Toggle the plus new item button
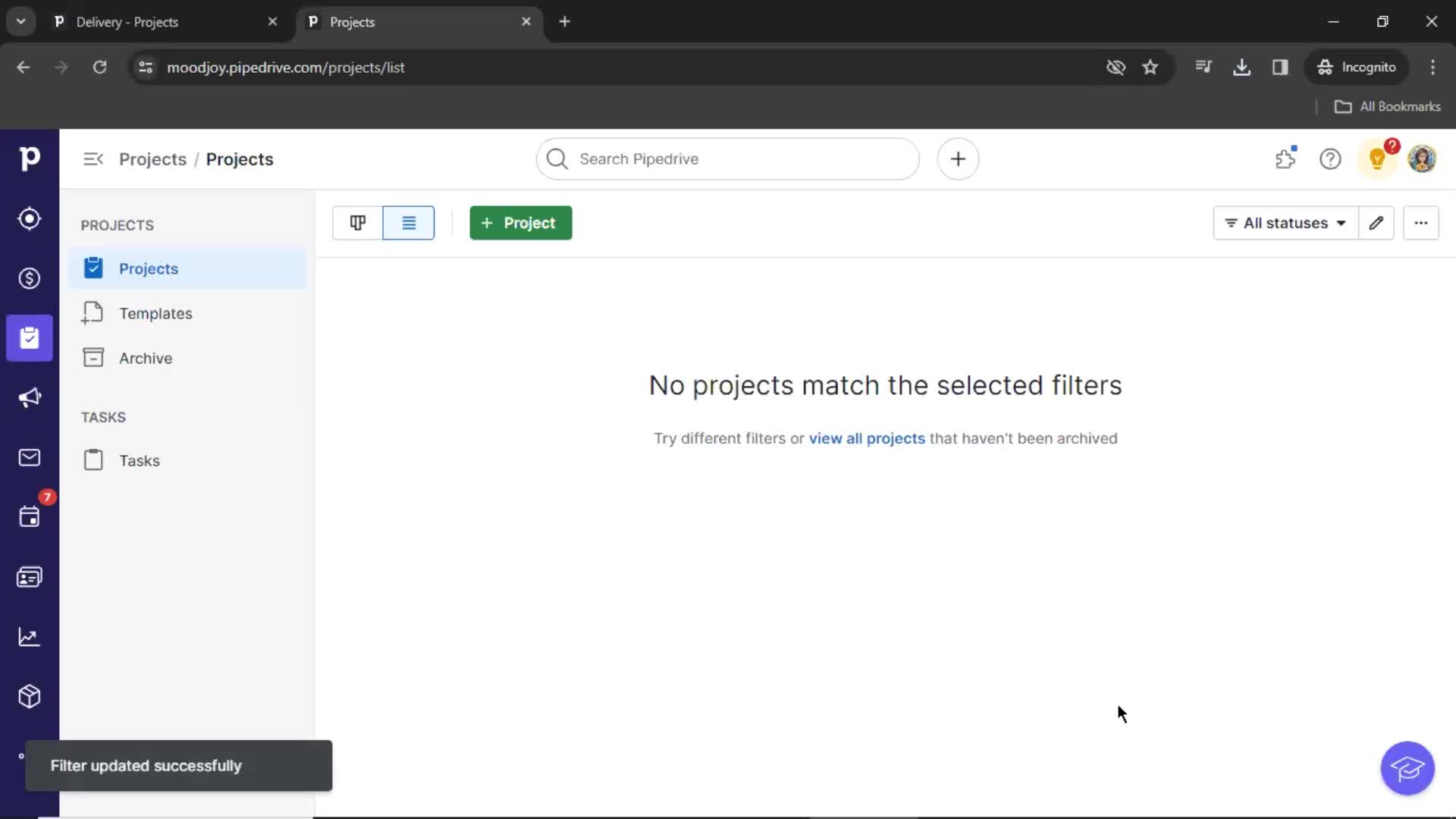Viewport: 1456px width, 819px height. (x=958, y=159)
